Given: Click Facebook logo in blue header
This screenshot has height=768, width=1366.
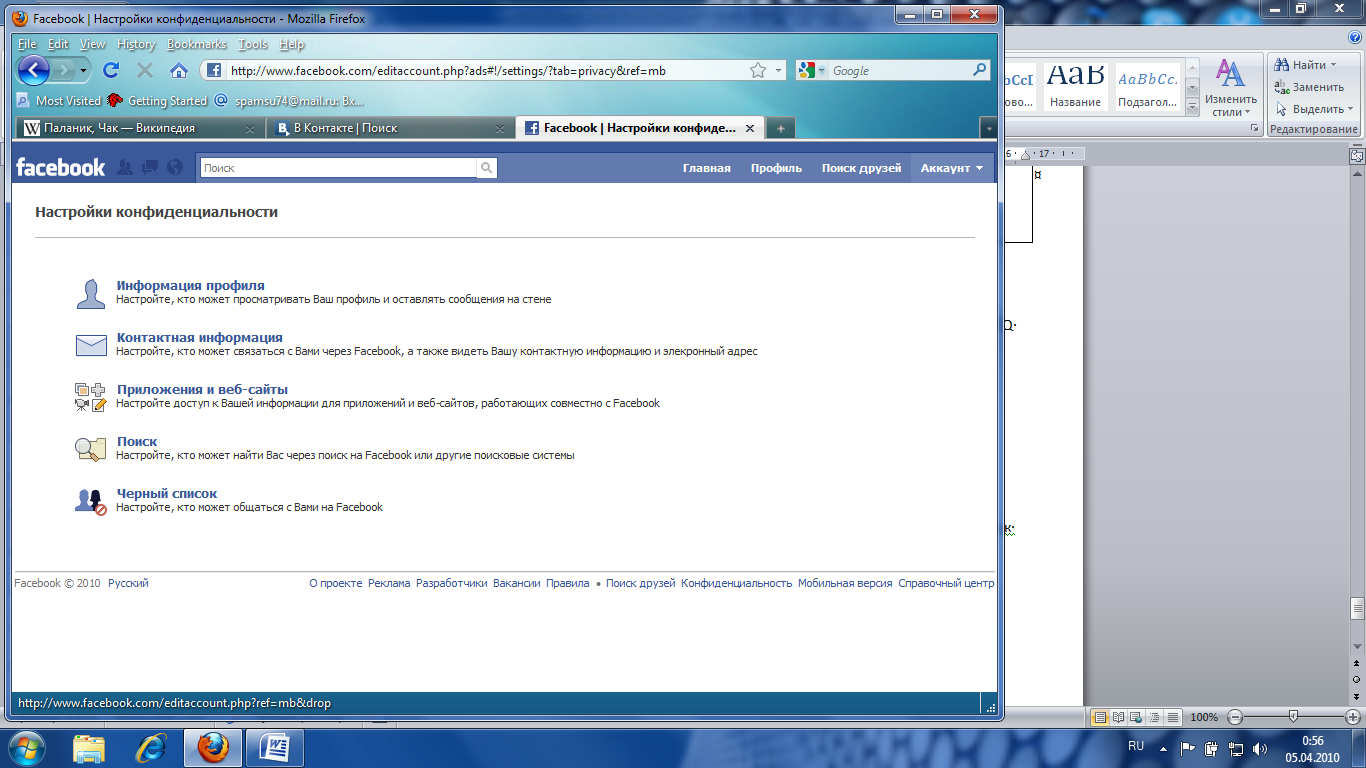Looking at the screenshot, I should pyautogui.click(x=60, y=168).
